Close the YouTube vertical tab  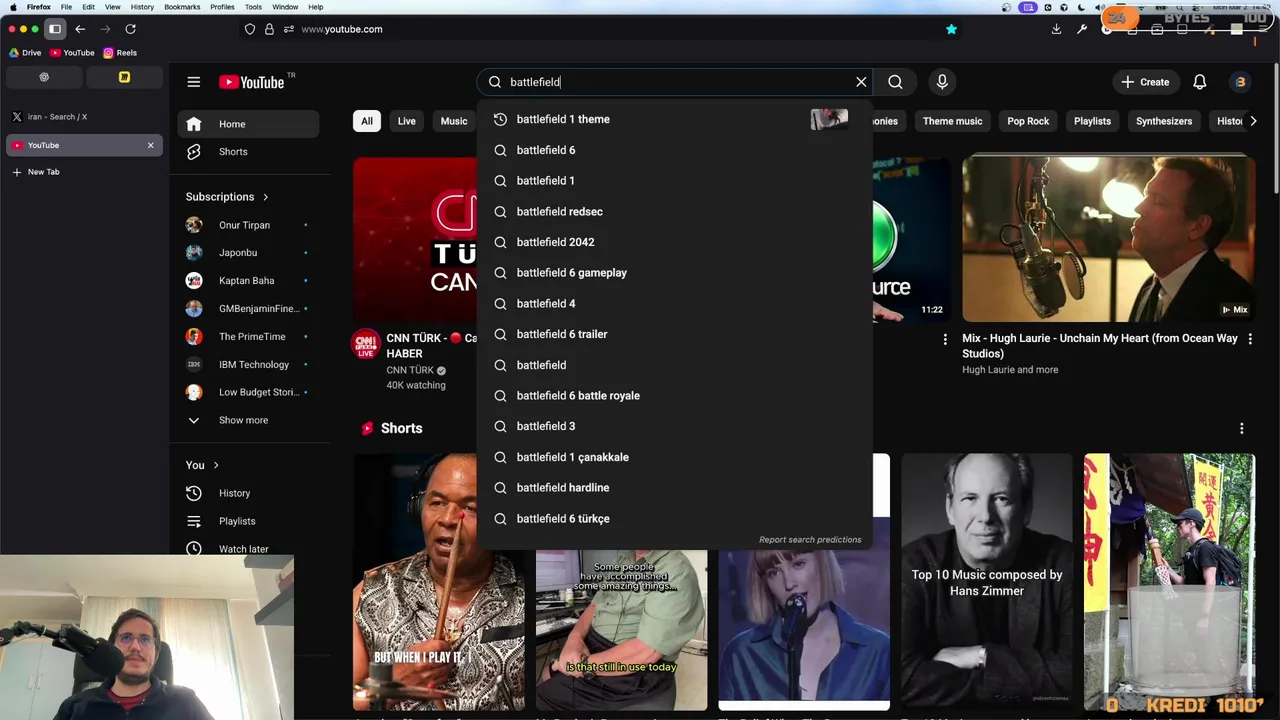[151, 145]
